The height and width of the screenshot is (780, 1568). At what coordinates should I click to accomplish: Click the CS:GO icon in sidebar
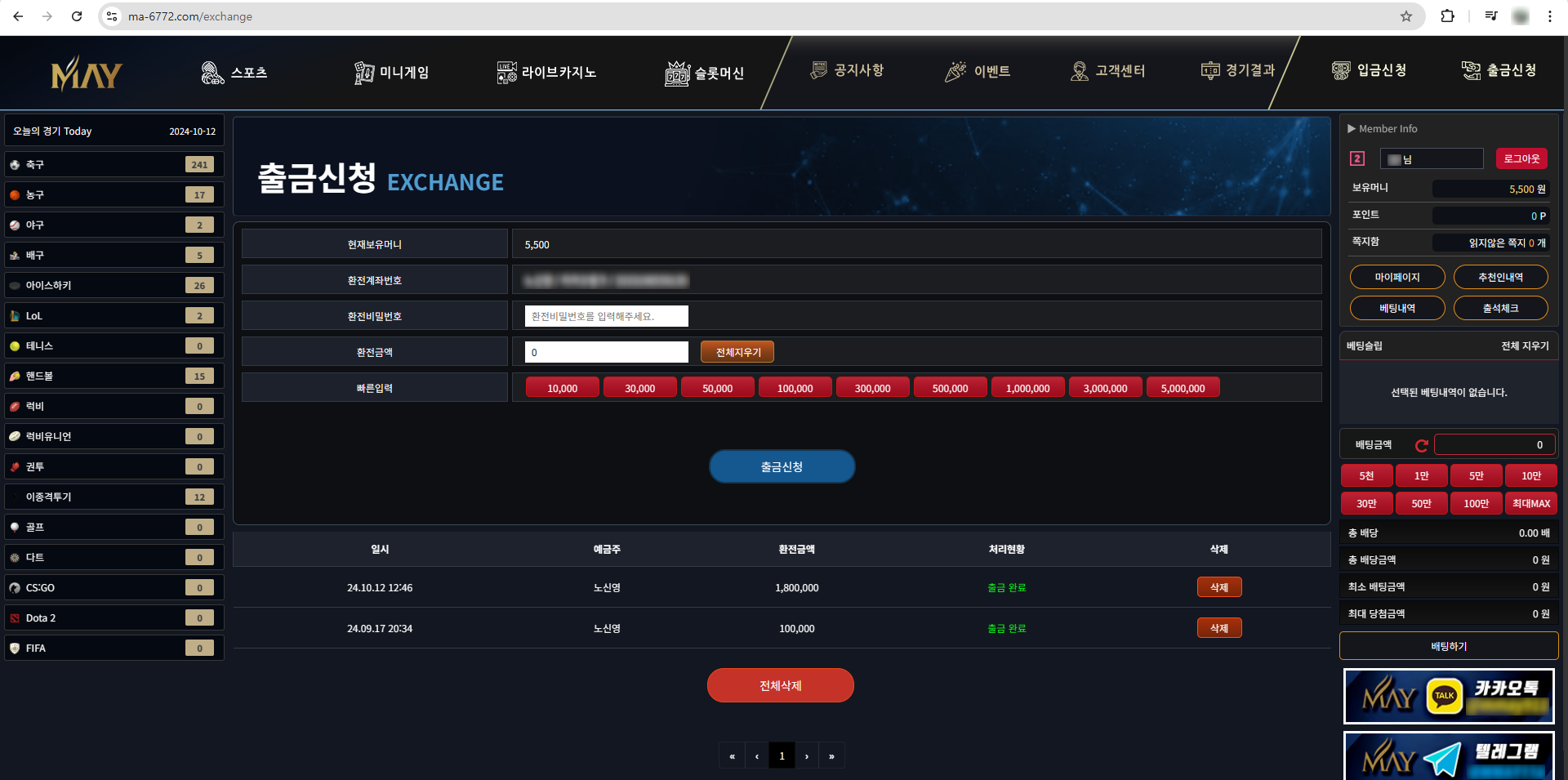tap(15, 588)
